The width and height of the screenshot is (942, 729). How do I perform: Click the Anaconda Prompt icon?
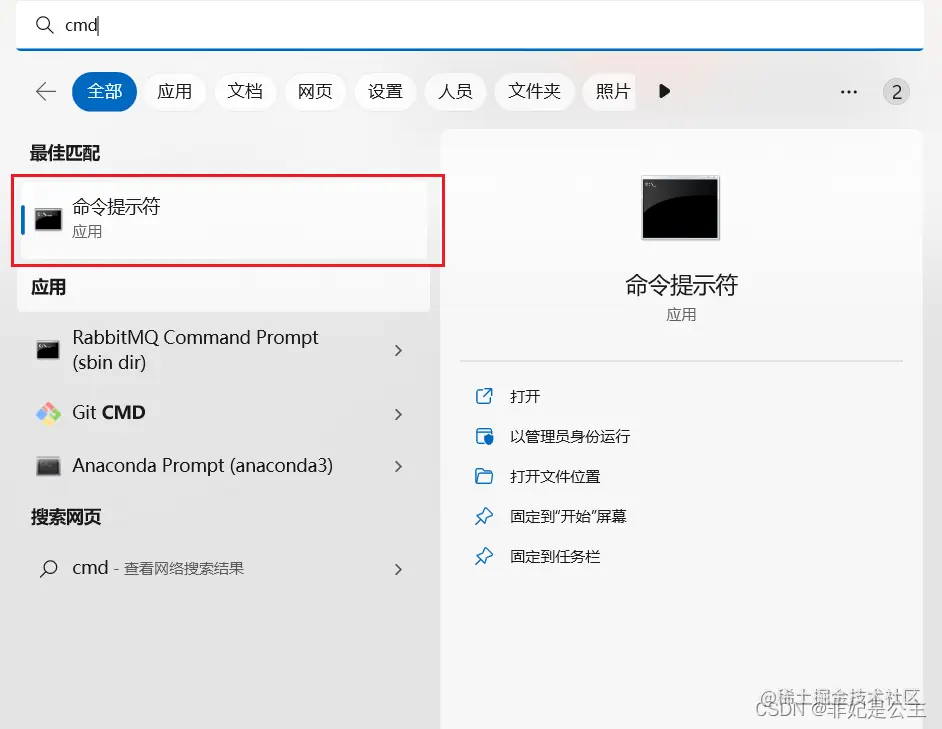pos(48,466)
